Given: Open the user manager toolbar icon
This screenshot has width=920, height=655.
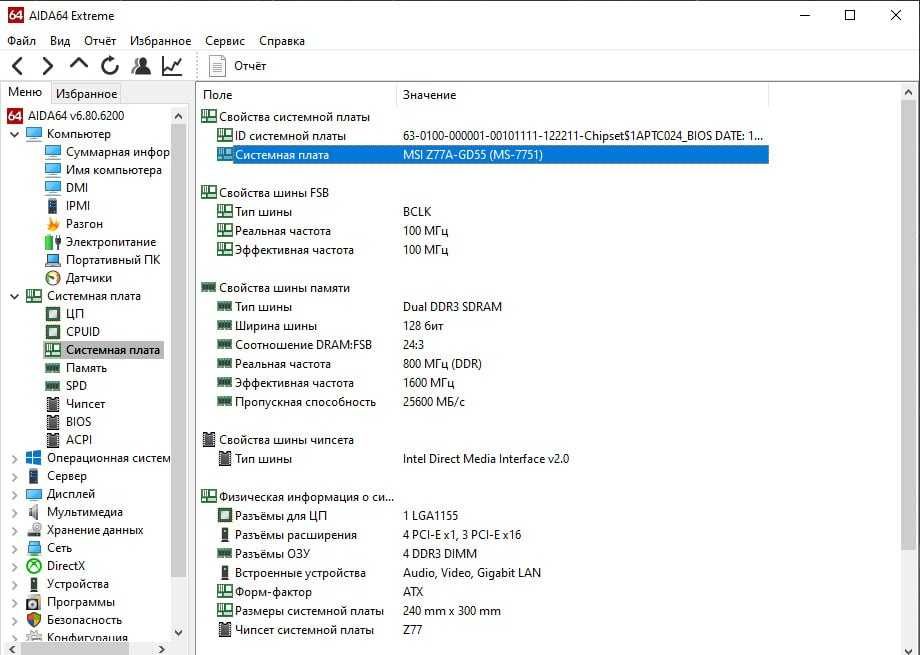Looking at the screenshot, I should click(141, 66).
